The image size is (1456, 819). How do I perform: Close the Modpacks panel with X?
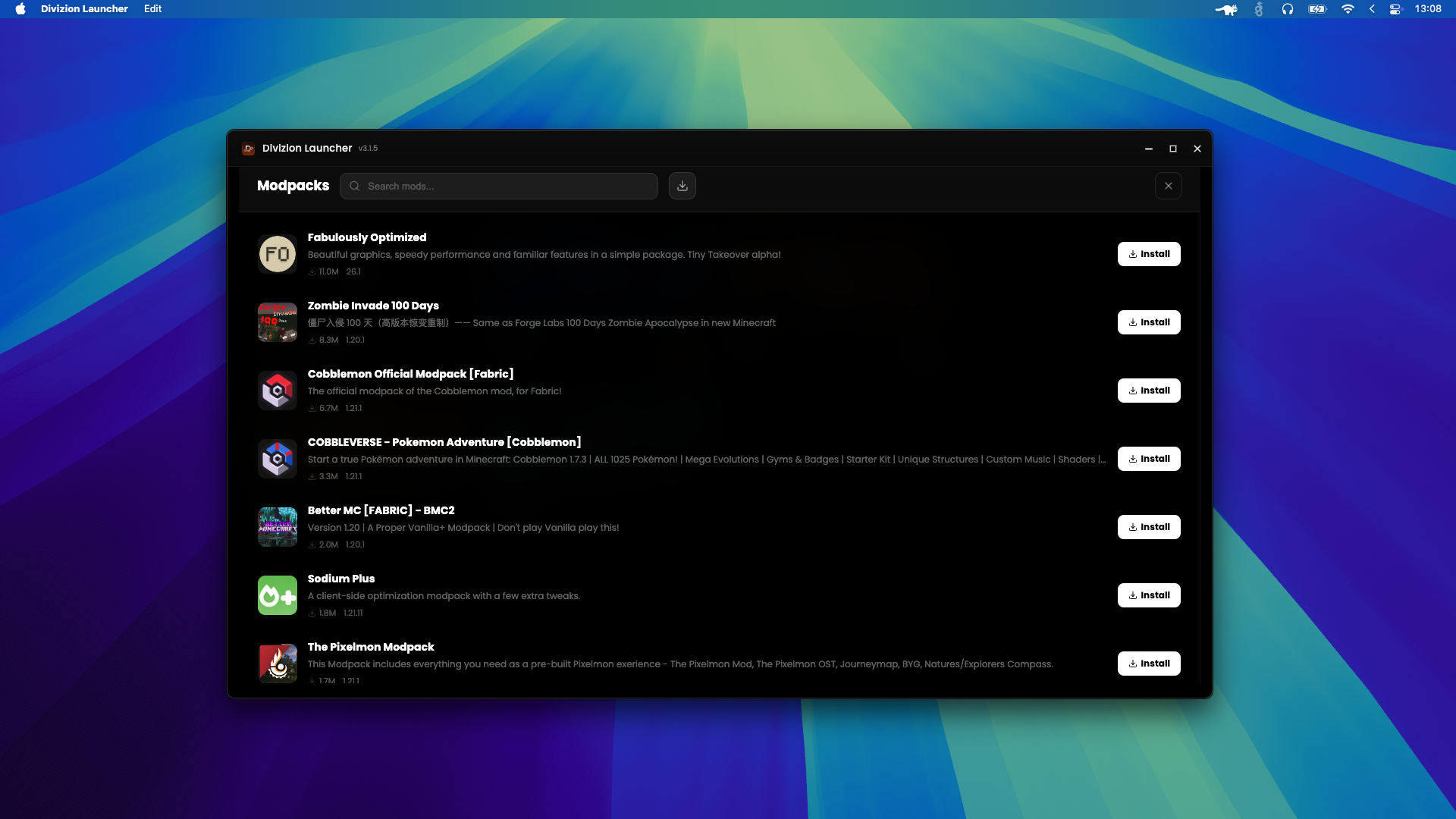[1169, 186]
